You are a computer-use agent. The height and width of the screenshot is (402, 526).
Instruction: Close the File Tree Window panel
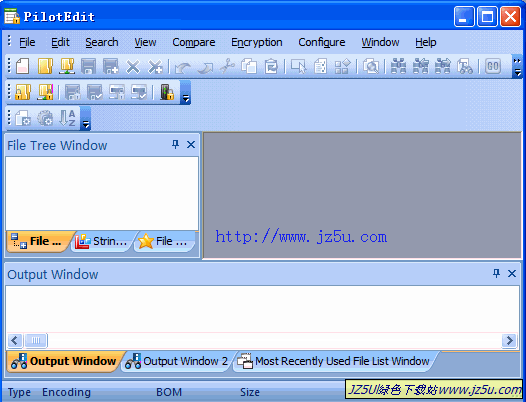(191, 145)
